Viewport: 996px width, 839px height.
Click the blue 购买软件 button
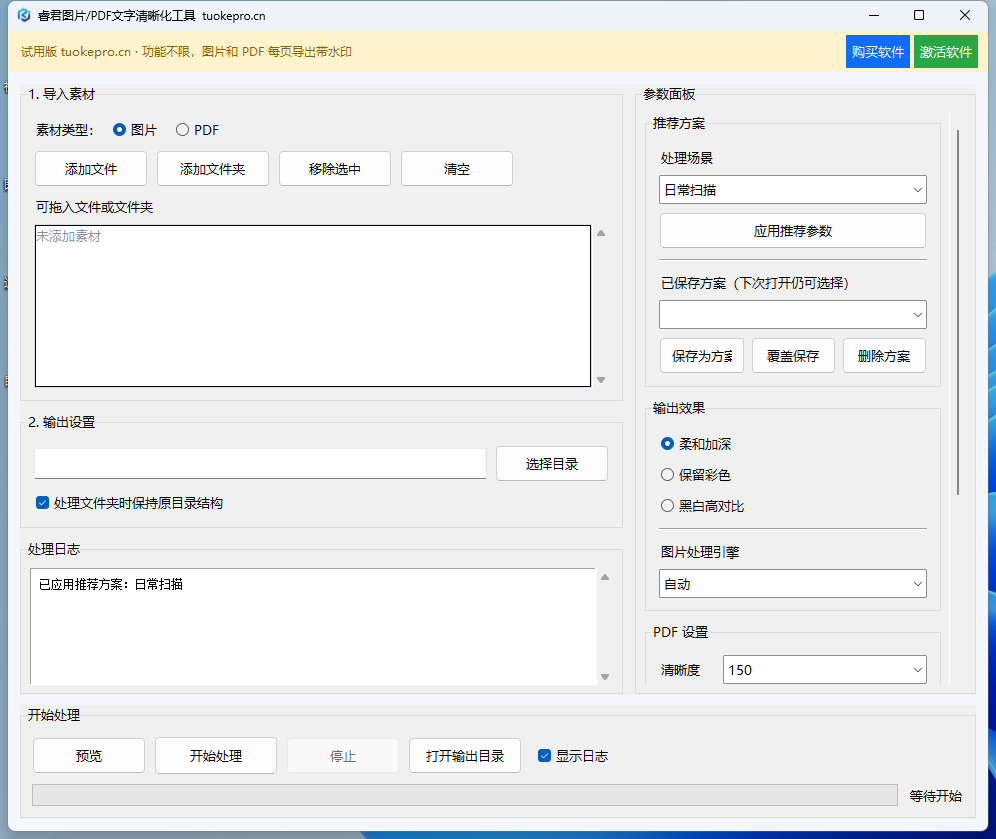878,51
